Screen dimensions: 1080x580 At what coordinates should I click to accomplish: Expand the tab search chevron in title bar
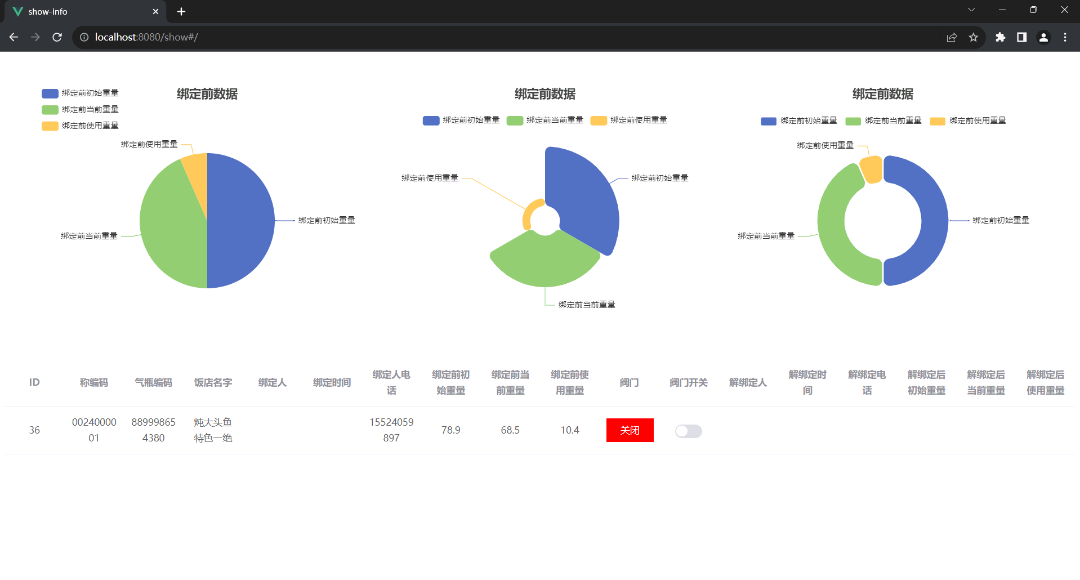tap(971, 10)
